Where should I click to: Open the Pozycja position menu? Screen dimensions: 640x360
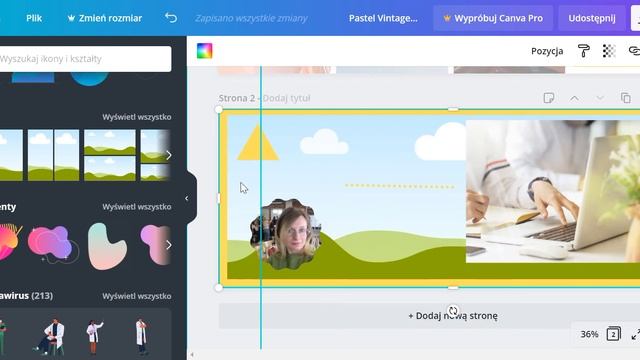coord(547,51)
